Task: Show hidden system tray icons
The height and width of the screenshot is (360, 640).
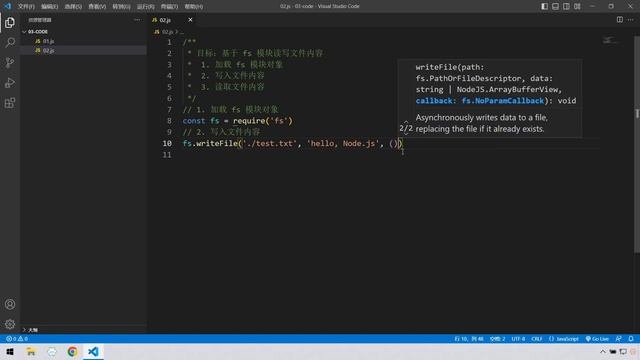Action: coord(603,351)
